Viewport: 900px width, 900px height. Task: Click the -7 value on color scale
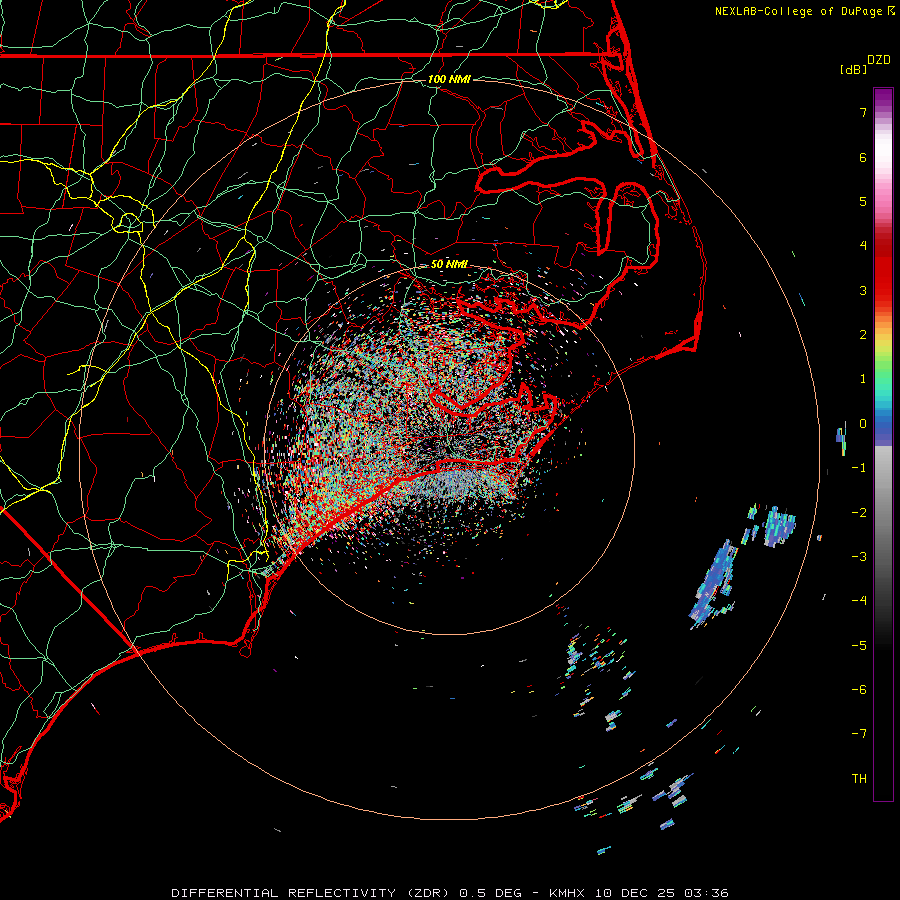(x=859, y=734)
